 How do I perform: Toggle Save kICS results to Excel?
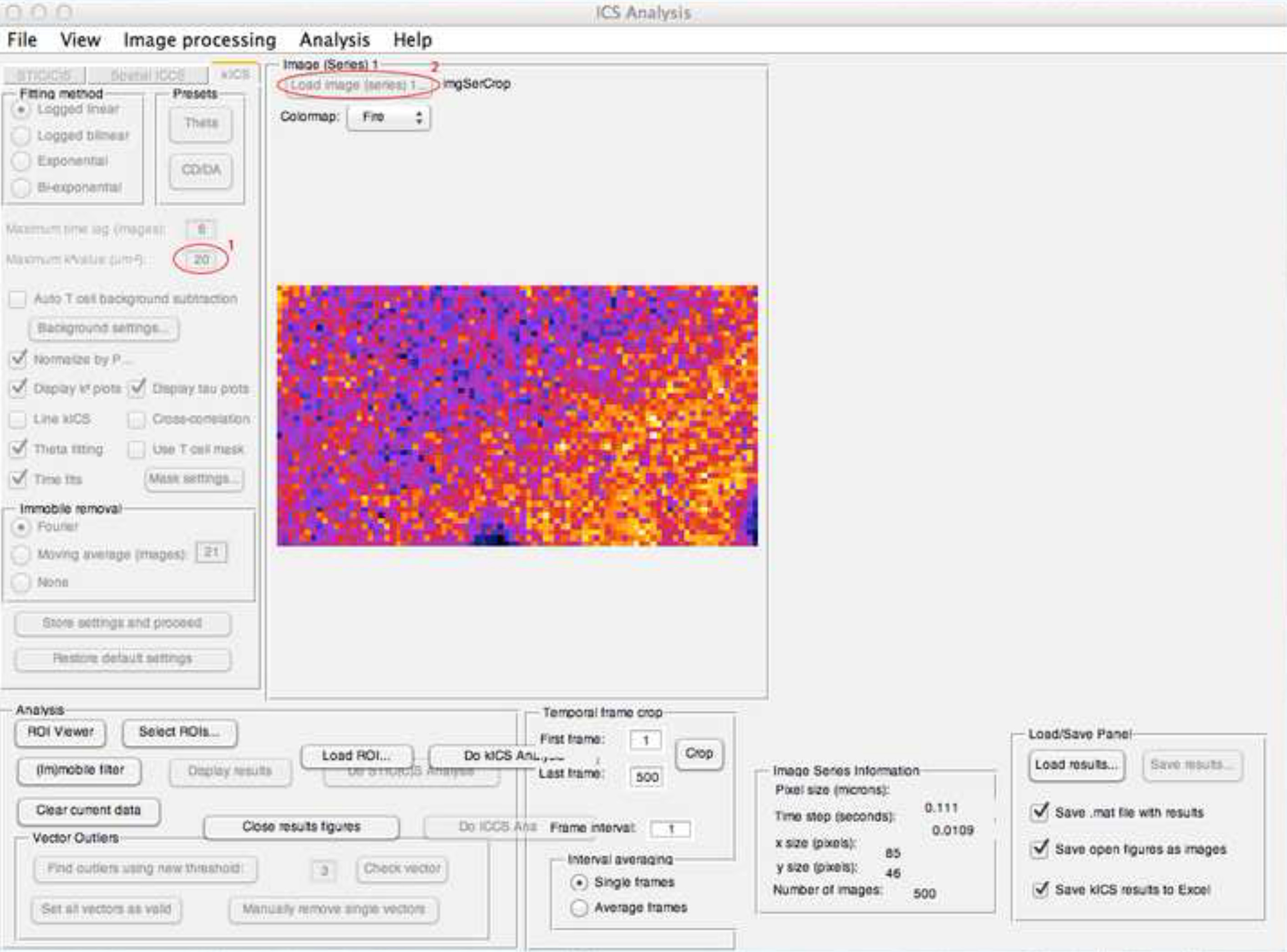pos(1040,889)
